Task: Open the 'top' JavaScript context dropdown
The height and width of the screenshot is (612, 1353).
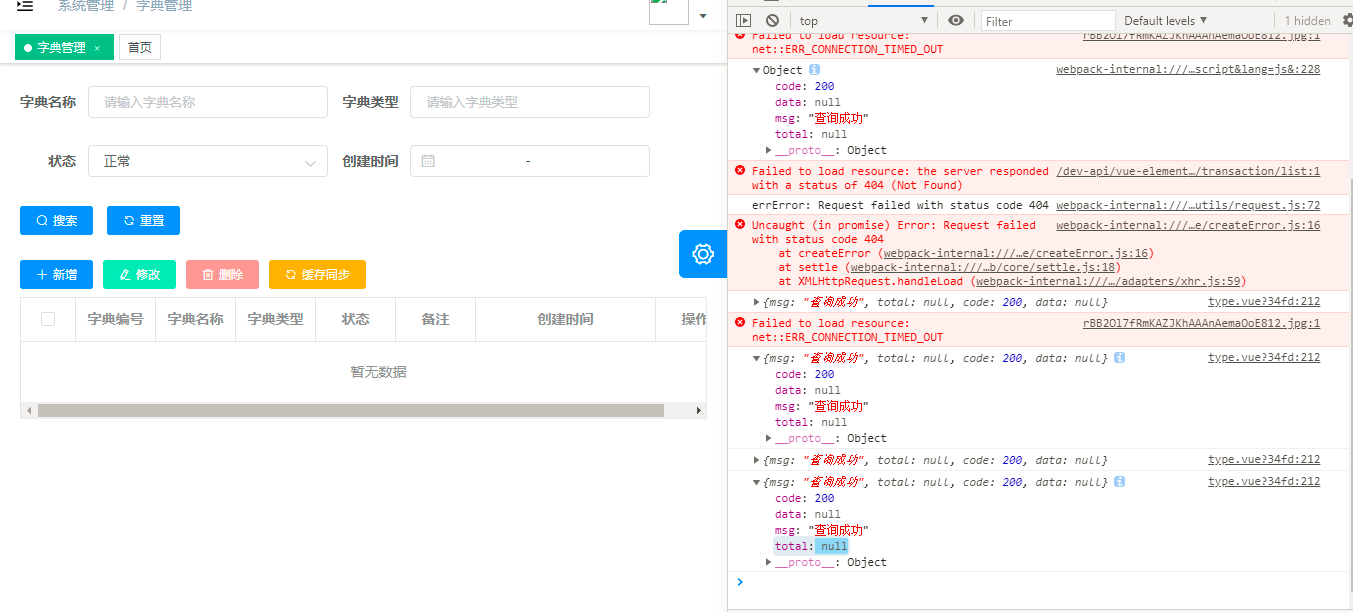Action: click(864, 20)
